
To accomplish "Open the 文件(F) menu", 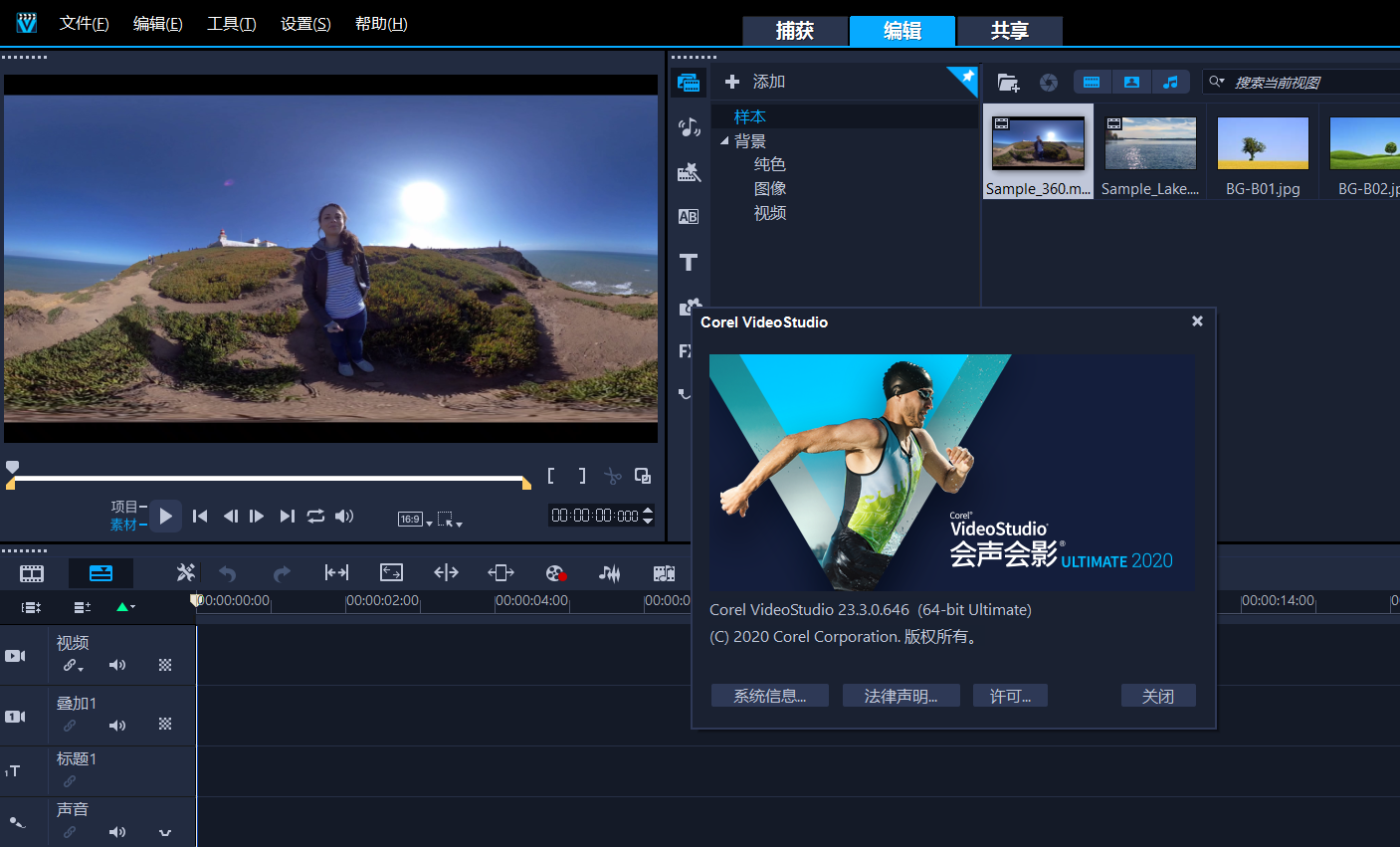I will click(84, 24).
